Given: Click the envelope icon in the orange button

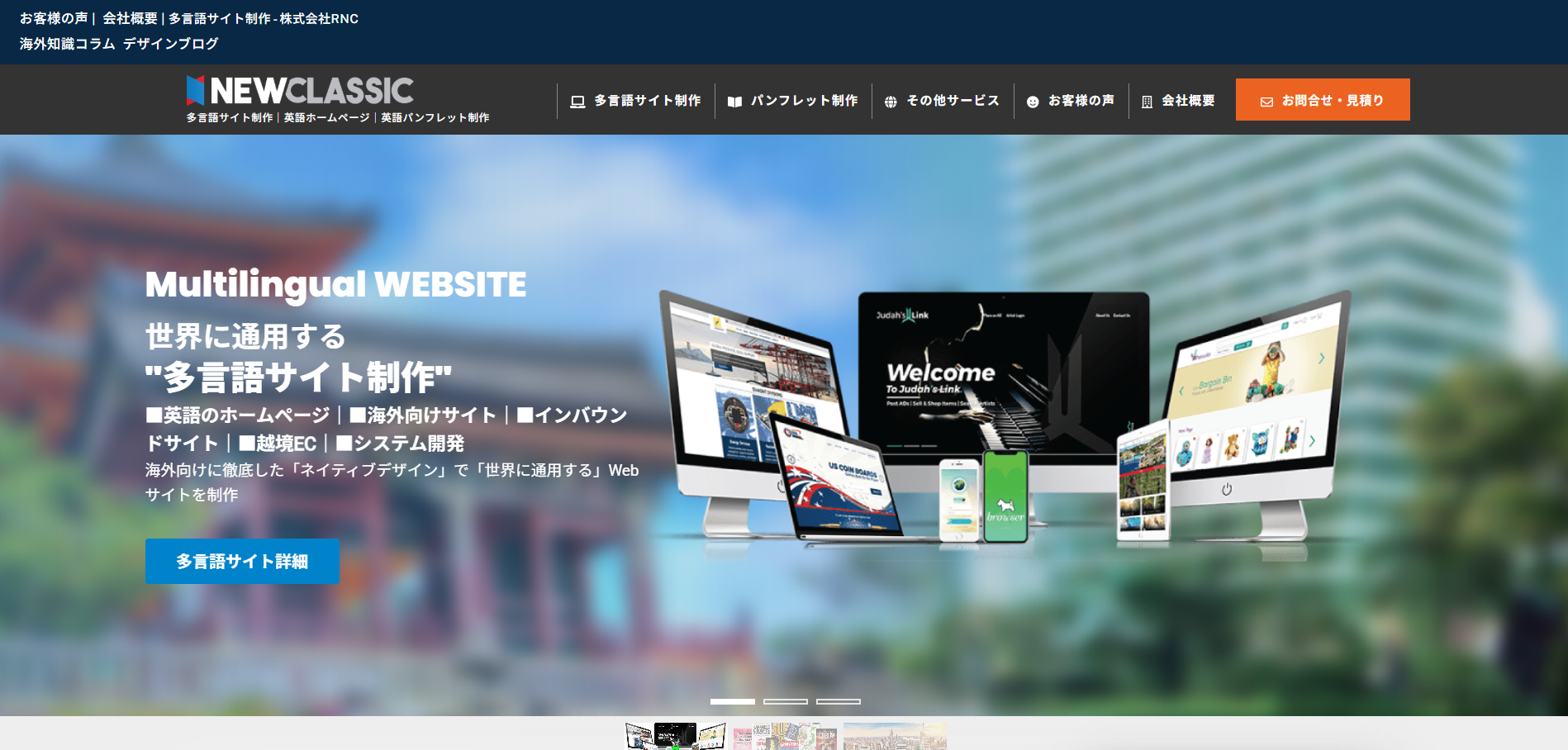Looking at the screenshot, I should 1266,102.
